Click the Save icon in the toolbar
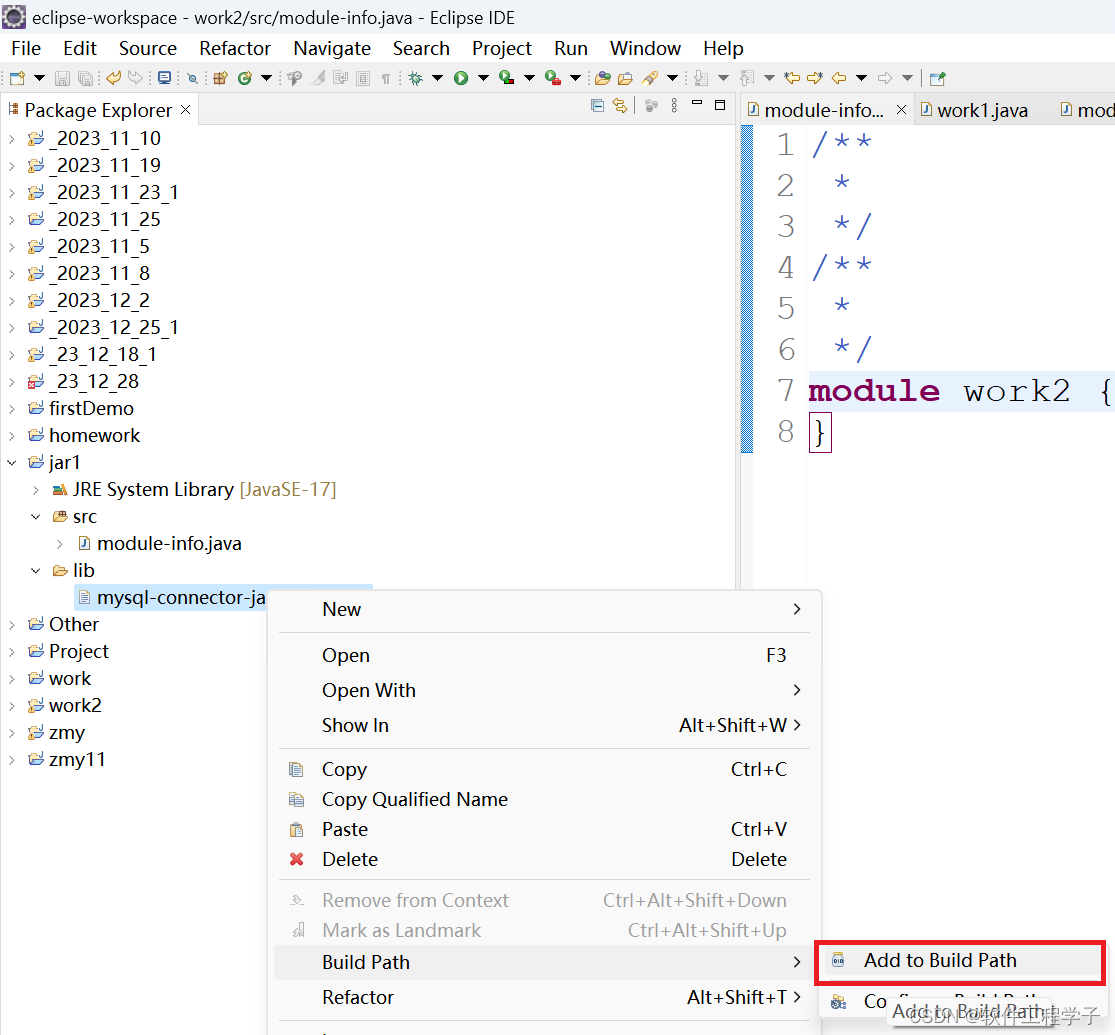Image resolution: width=1115 pixels, height=1035 pixels. click(62, 78)
